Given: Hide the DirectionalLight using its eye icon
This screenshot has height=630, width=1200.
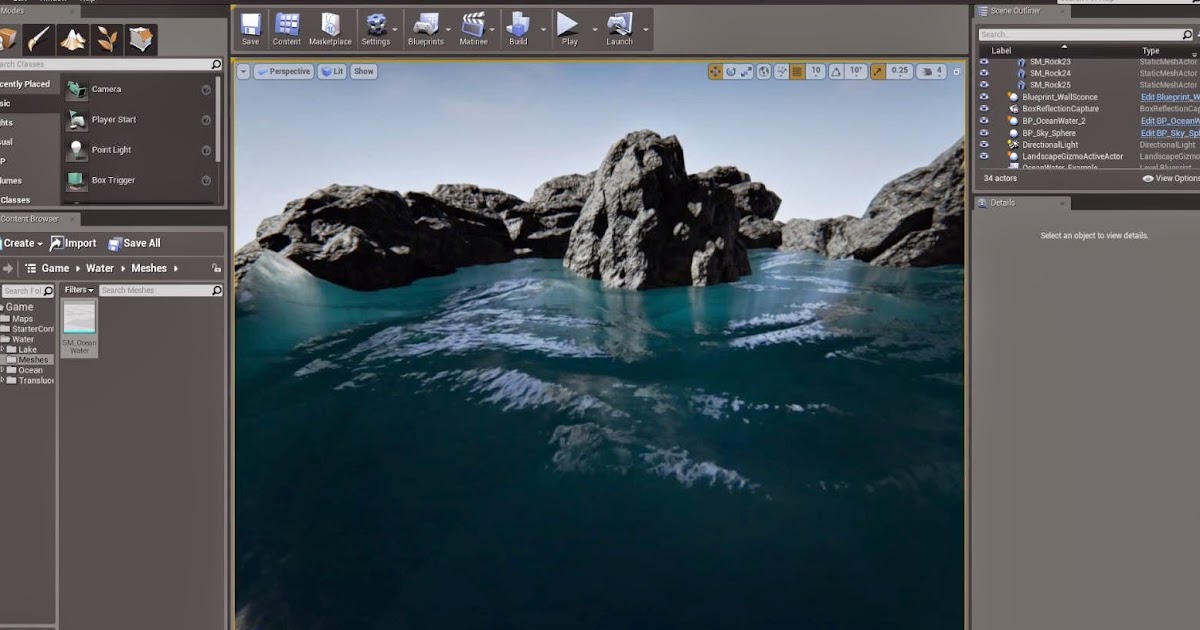Looking at the screenshot, I should click(x=986, y=144).
